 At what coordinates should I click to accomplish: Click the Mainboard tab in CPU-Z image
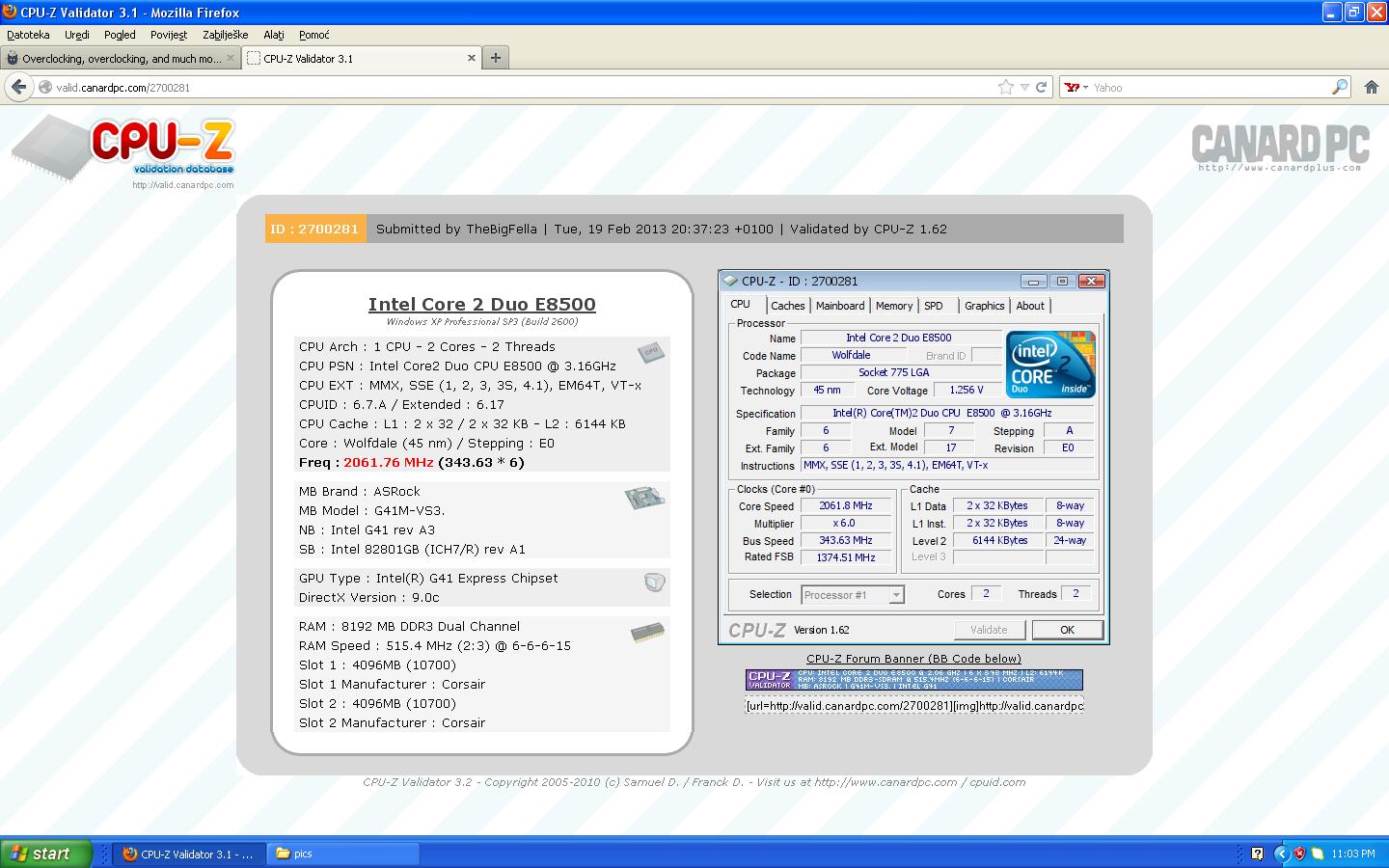[840, 306]
